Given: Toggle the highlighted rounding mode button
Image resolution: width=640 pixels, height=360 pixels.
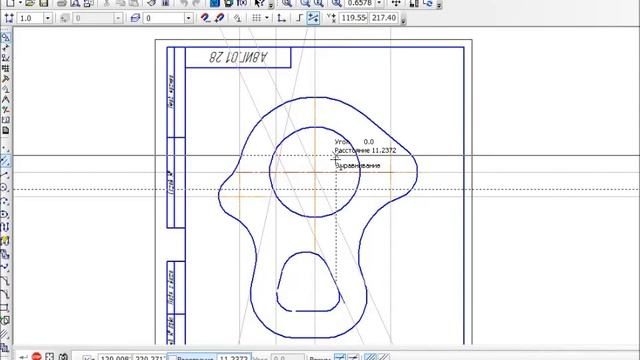Looking at the screenshot, I should (x=313, y=18).
